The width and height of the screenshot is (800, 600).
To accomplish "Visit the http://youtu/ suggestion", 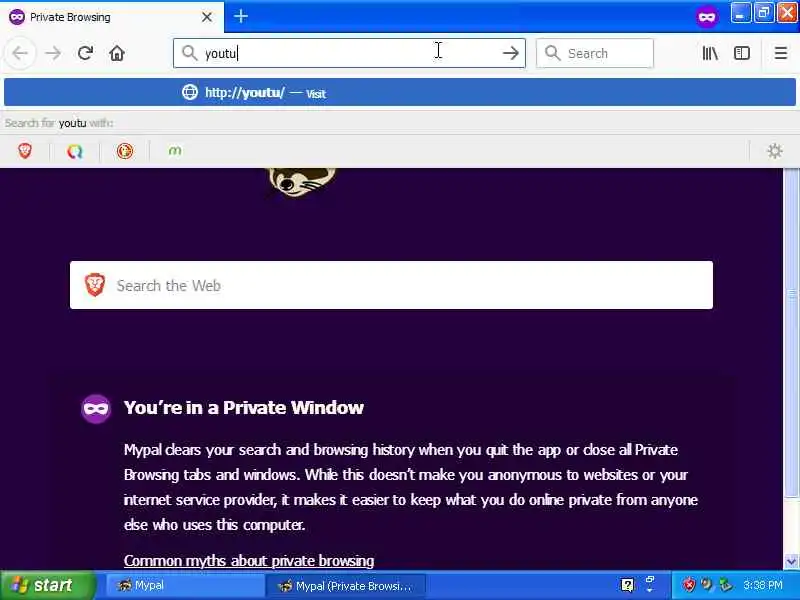I will [x=400, y=92].
